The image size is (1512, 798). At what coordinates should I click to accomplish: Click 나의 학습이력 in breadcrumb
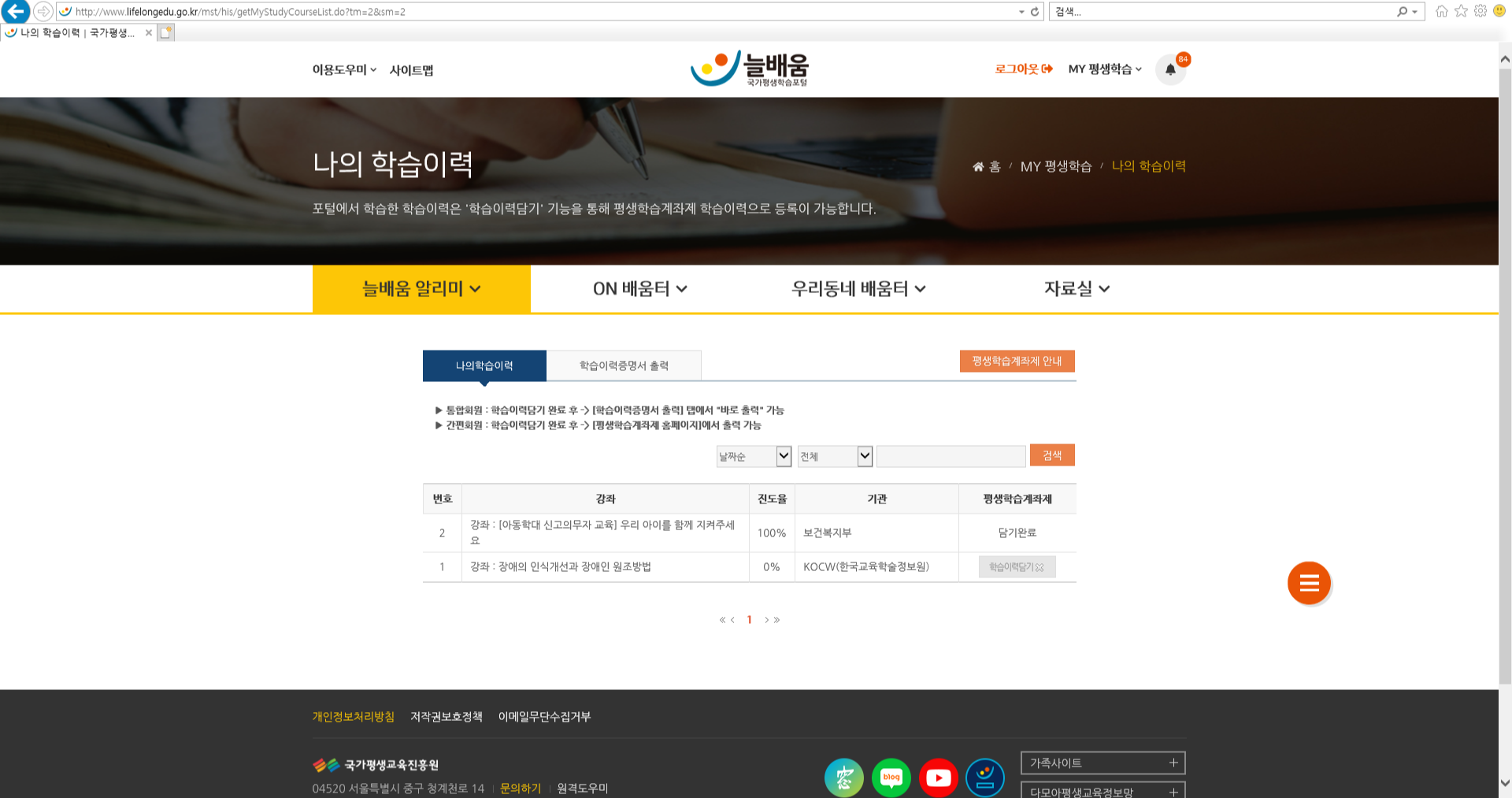point(1149,166)
